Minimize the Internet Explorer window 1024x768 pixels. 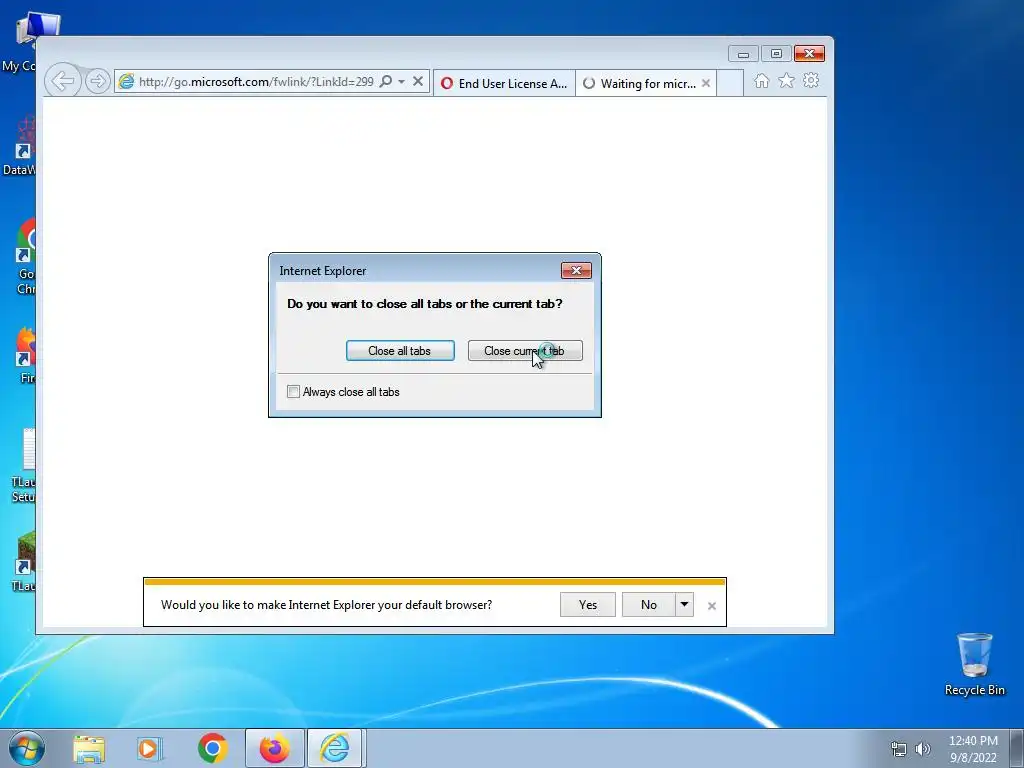pos(743,54)
